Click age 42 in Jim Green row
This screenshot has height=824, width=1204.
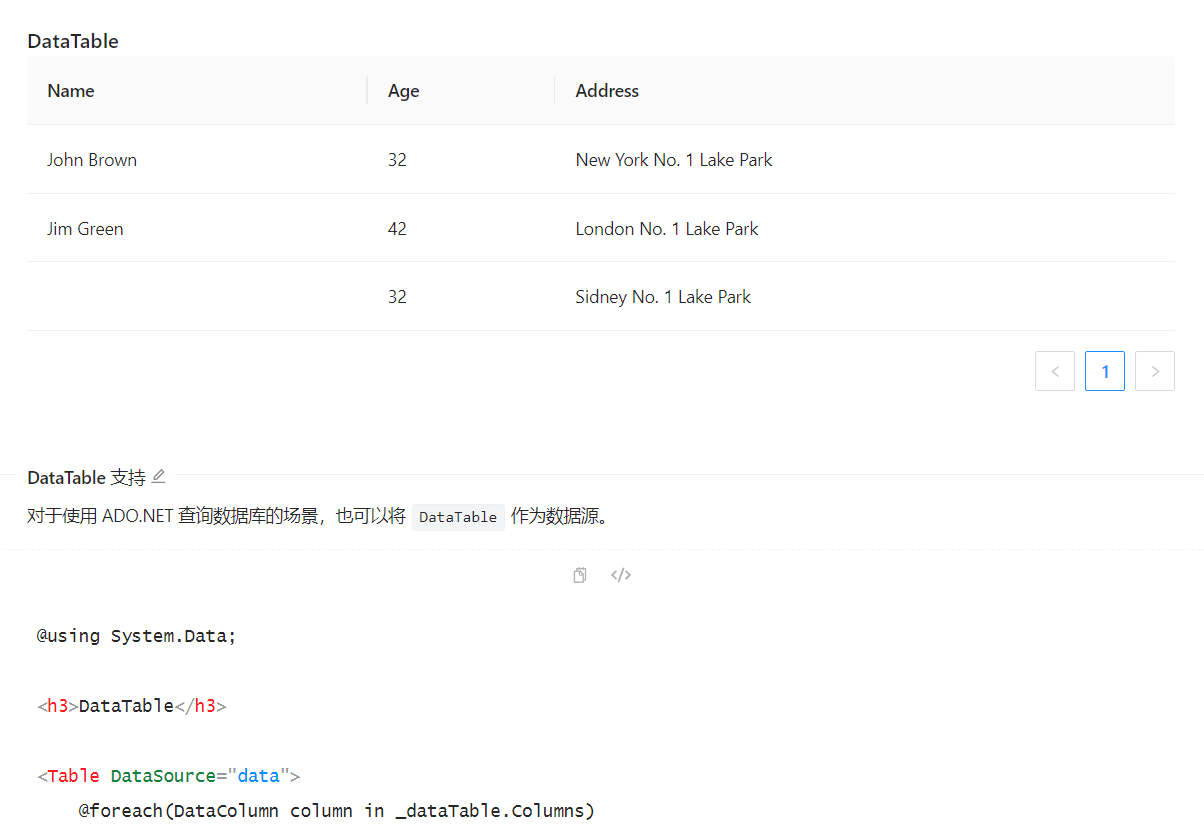point(461,229)
